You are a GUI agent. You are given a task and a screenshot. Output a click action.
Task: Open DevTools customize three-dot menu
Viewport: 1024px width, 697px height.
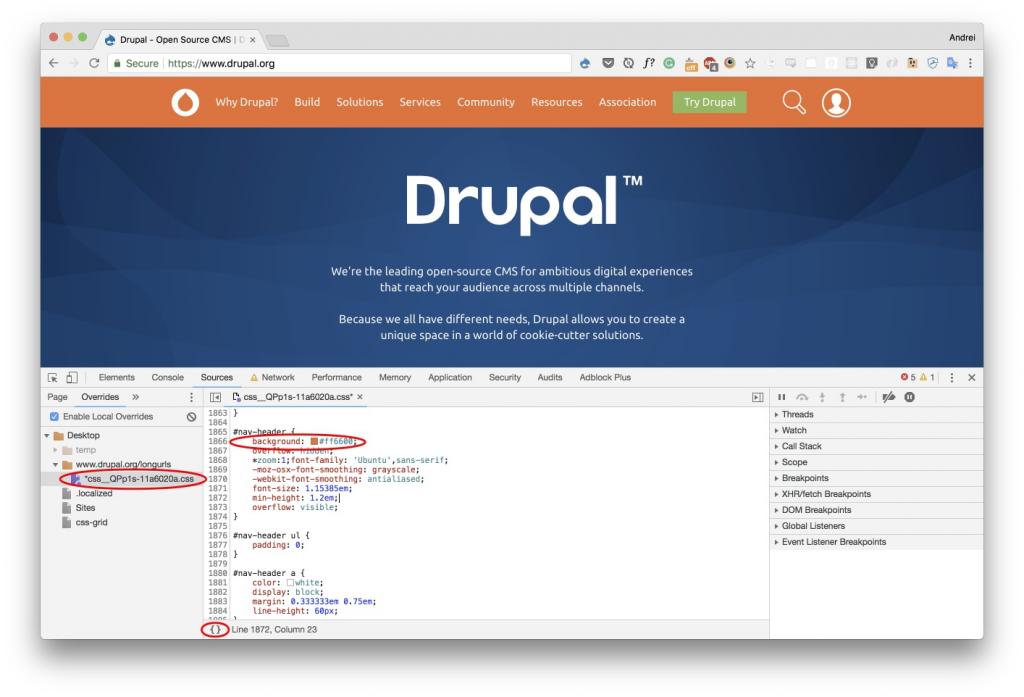click(952, 378)
